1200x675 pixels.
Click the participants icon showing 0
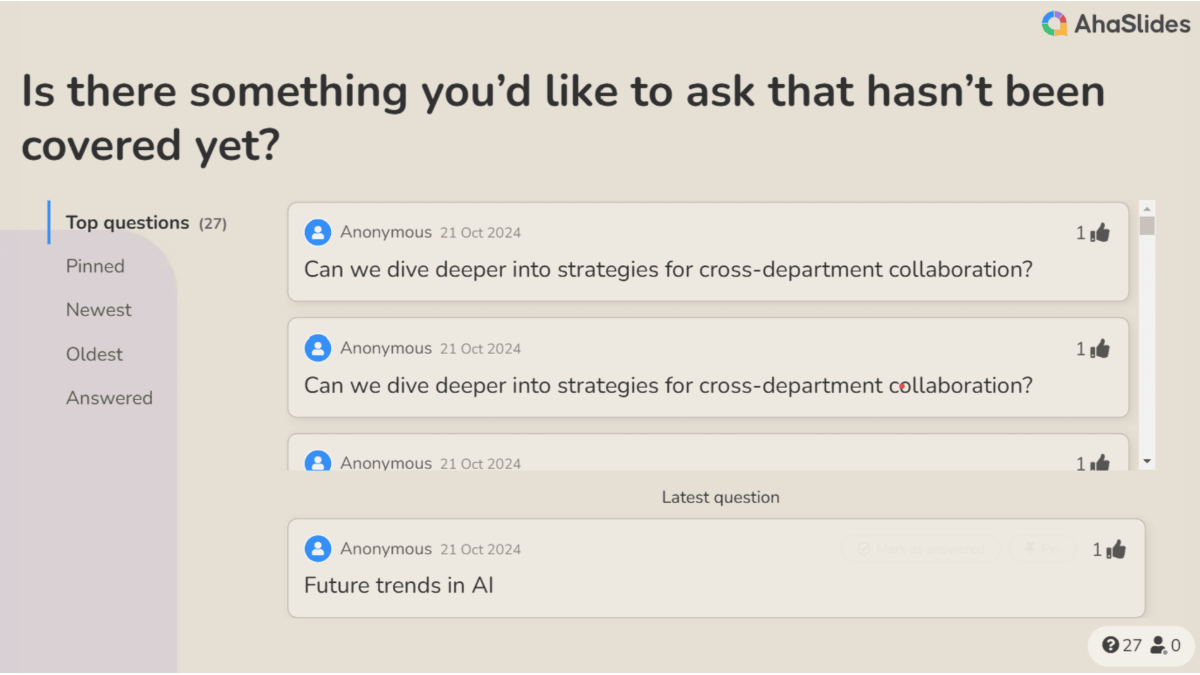[1158, 646]
